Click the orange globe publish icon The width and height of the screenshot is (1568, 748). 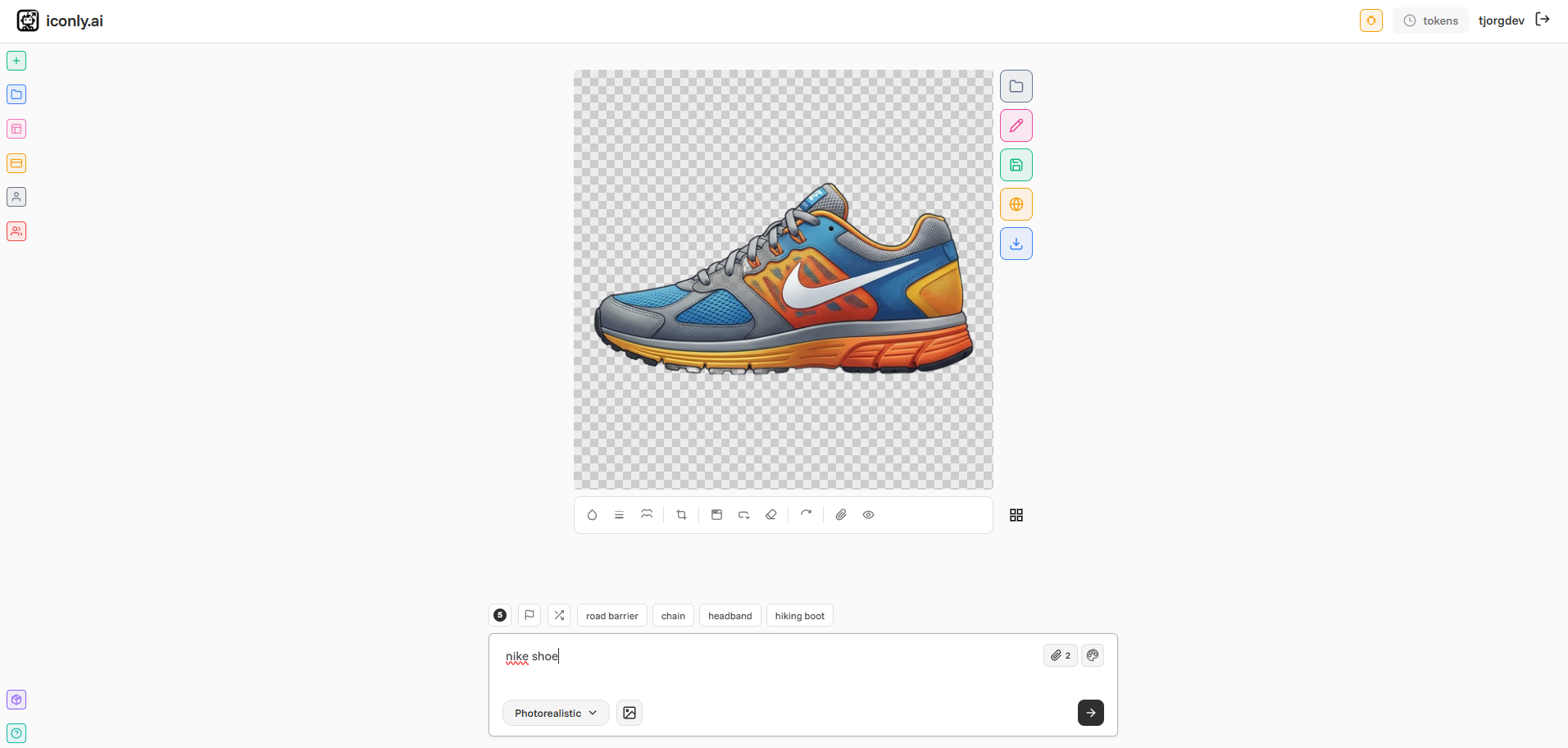[1016, 204]
